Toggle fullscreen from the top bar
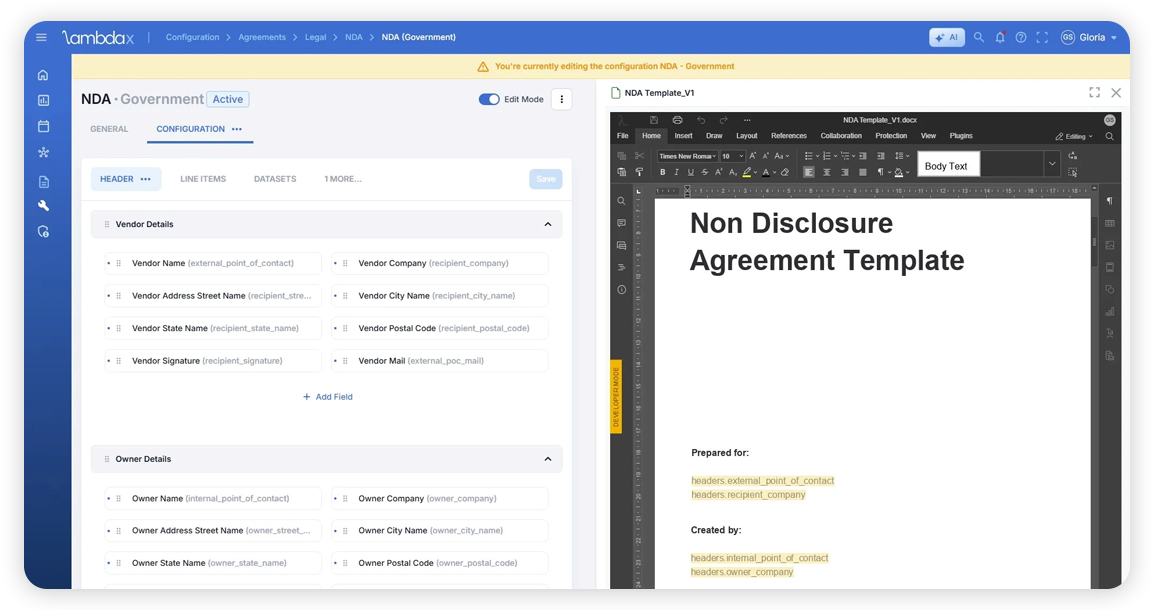 coord(1042,37)
